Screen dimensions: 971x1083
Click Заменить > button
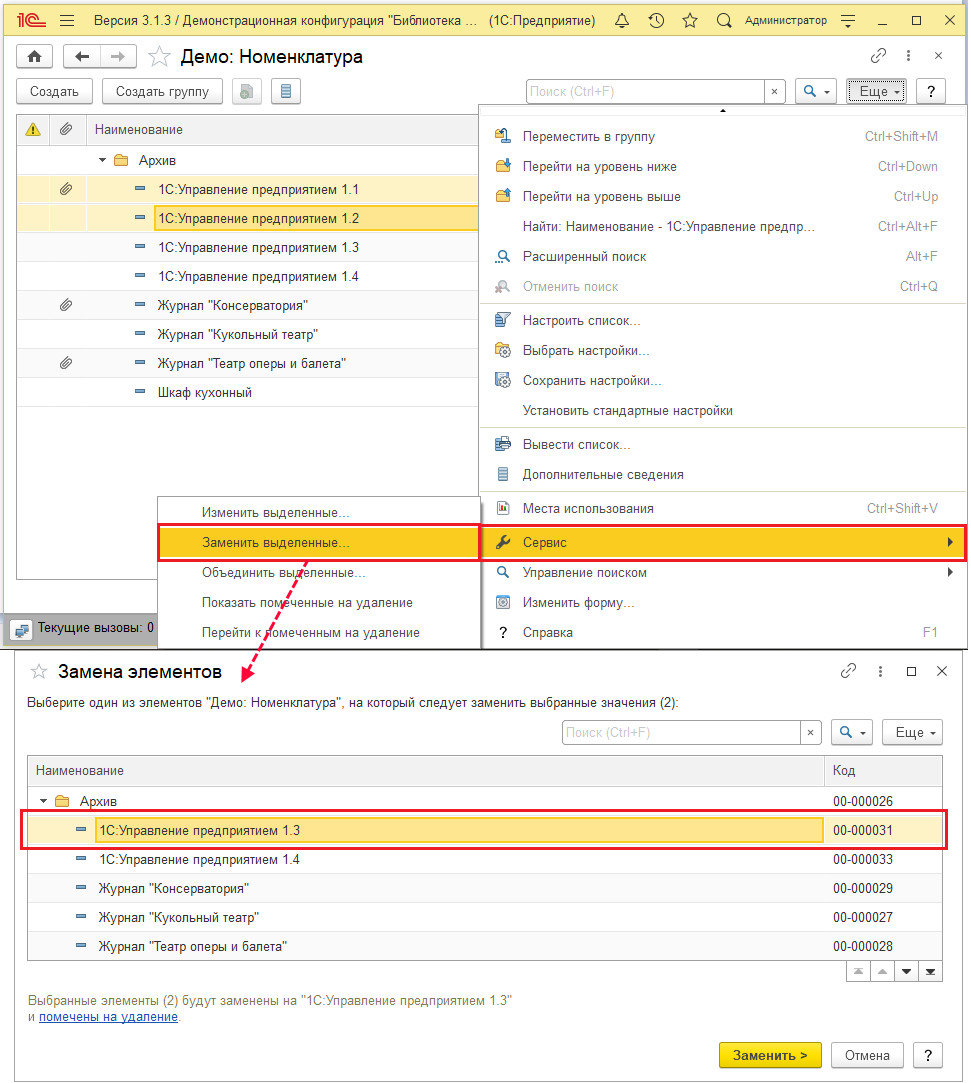[770, 1055]
